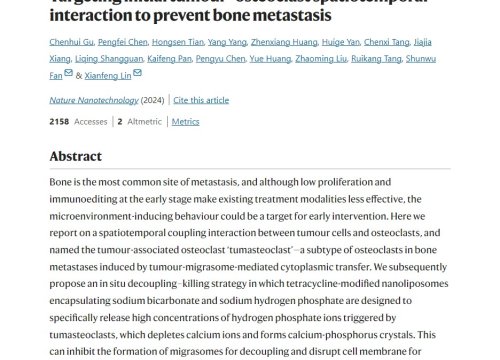Open author Yang Yang's details
This screenshot has width=500, height=360.
(x=227, y=42)
